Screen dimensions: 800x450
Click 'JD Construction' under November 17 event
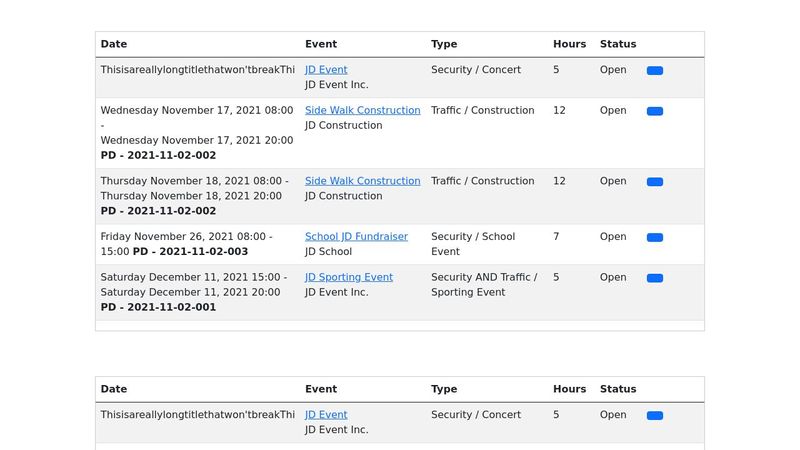(x=343, y=126)
